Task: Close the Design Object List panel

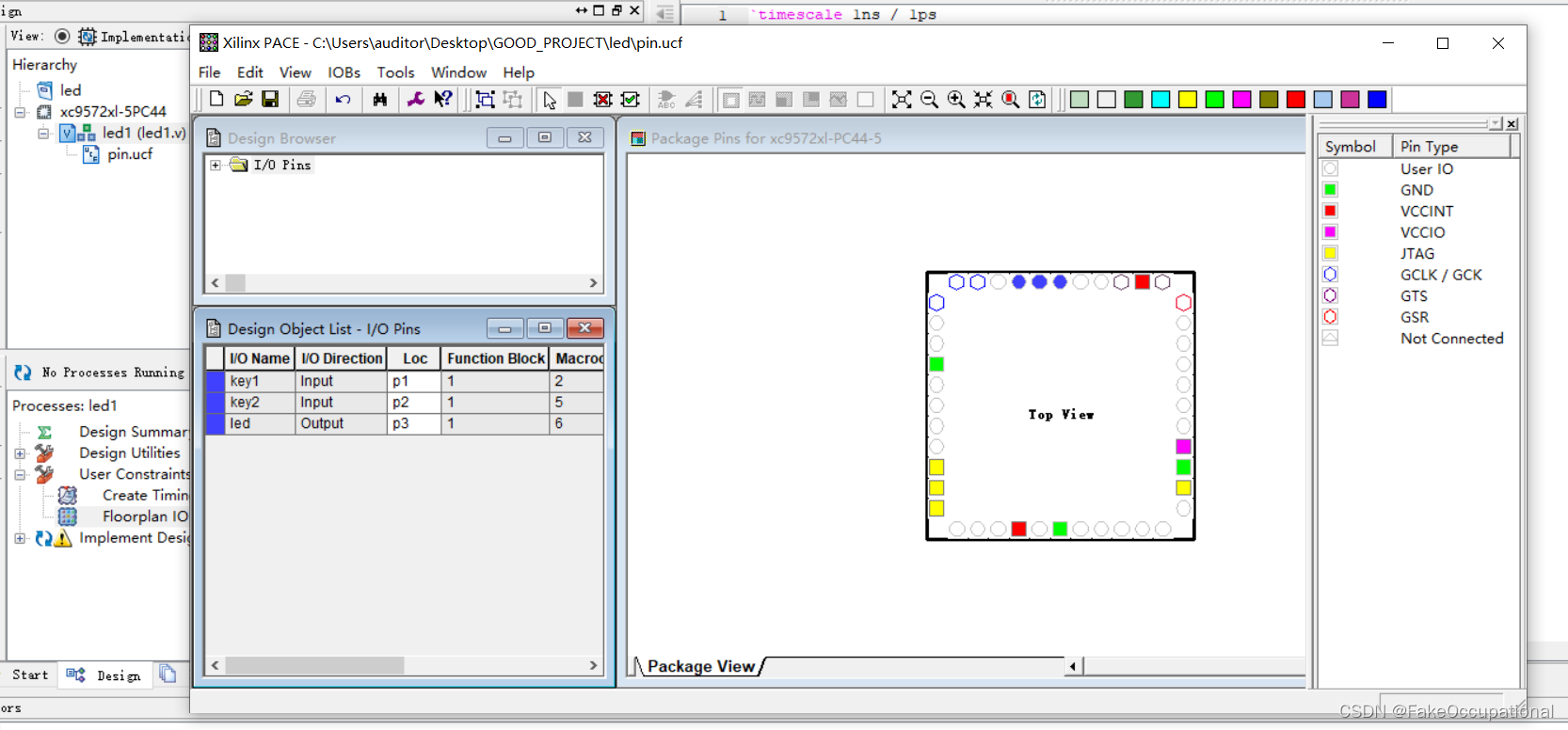Action: [584, 328]
